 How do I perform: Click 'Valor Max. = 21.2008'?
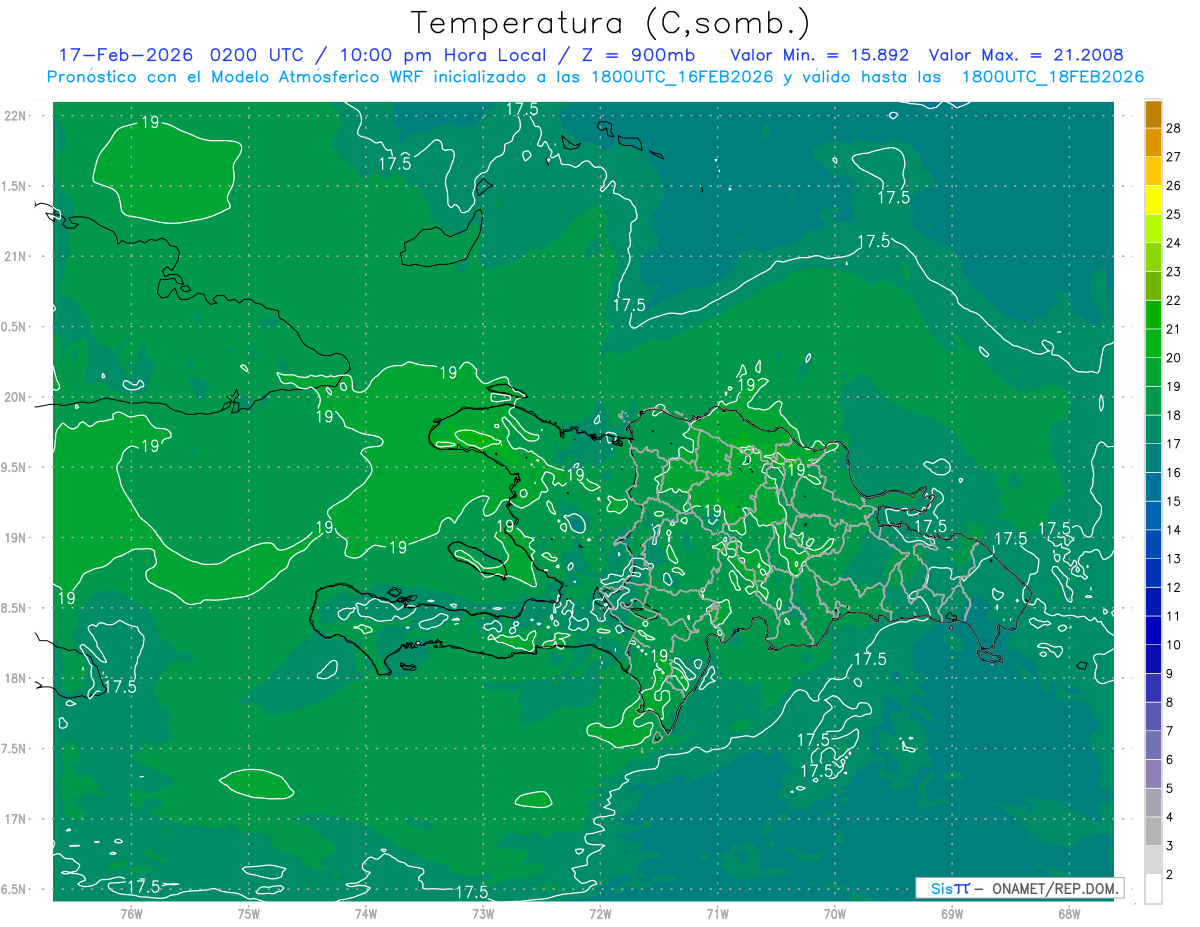pyautogui.click(x=1026, y=55)
